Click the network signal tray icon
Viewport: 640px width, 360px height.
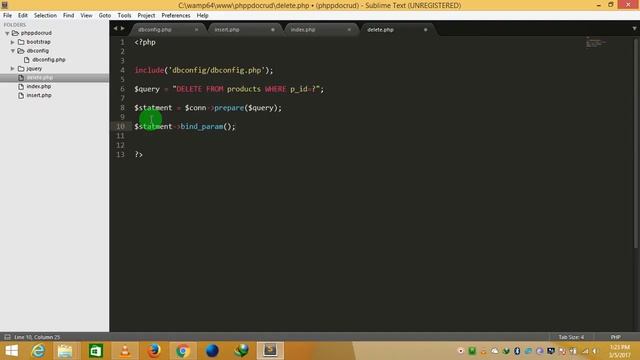585,351
